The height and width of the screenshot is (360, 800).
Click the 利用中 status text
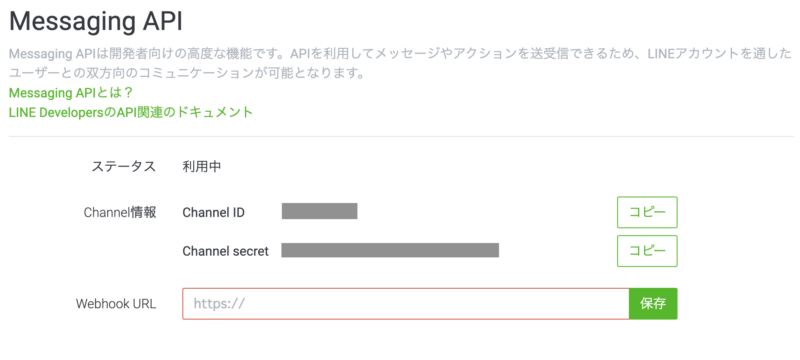202,167
